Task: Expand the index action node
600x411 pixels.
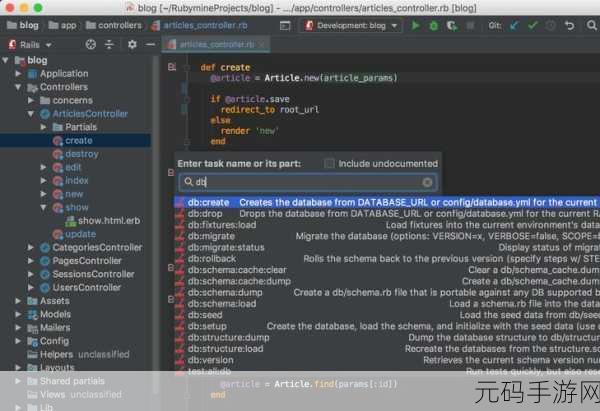Action: click(43, 181)
